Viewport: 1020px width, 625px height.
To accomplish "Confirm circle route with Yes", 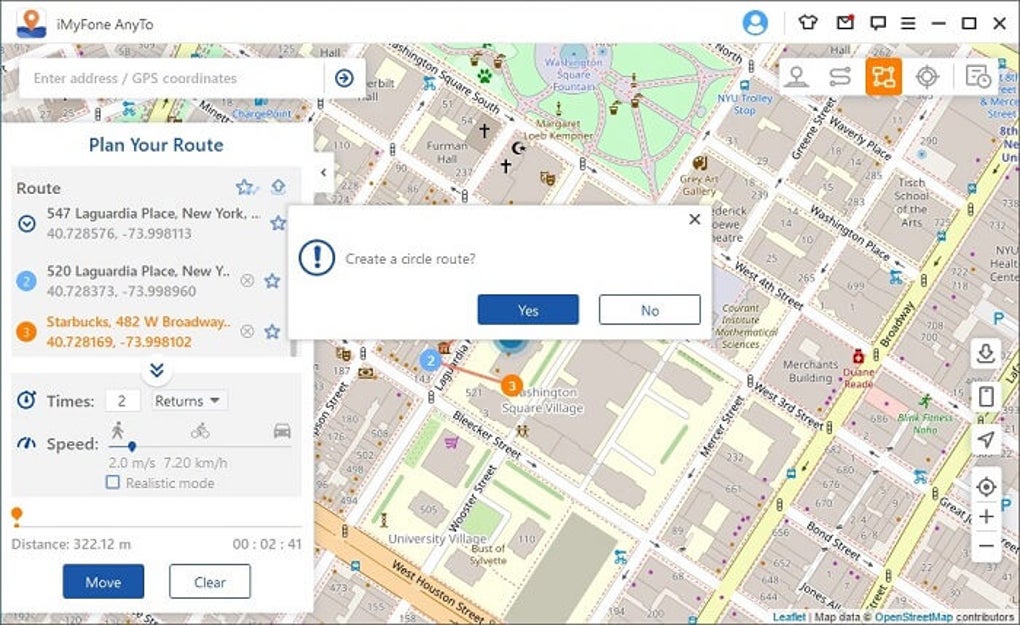I will [528, 310].
